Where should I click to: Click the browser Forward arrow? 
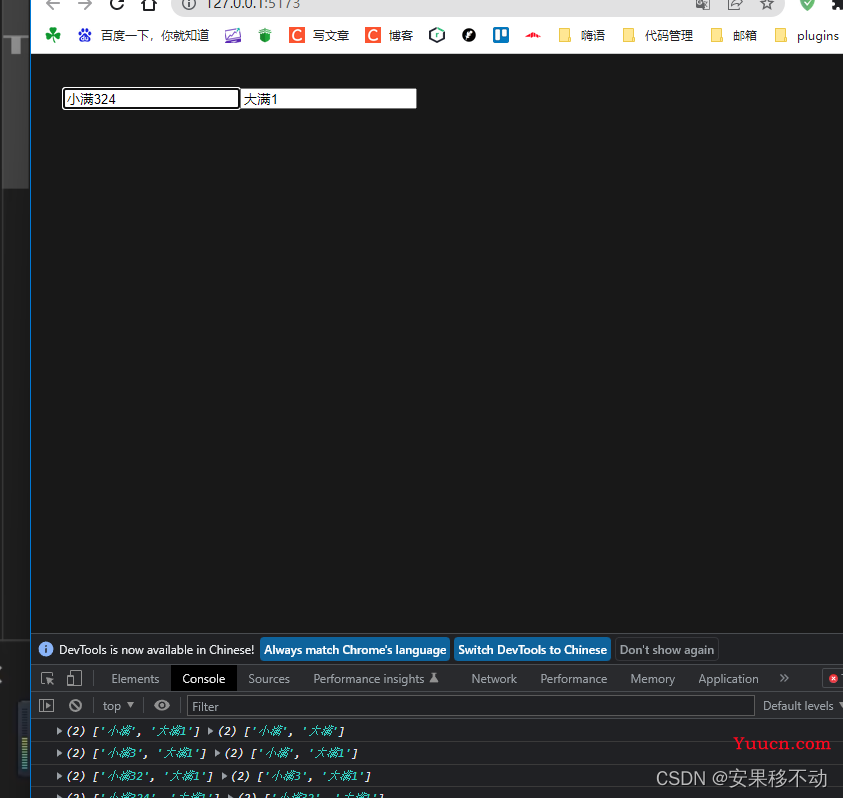coord(85,5)
